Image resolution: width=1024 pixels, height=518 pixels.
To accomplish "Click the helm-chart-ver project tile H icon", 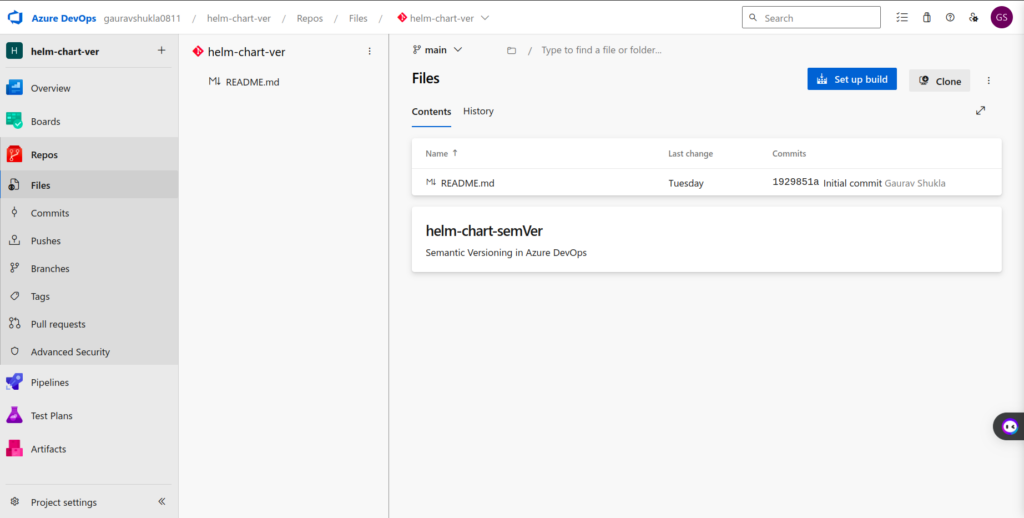I will click(14, 51).
